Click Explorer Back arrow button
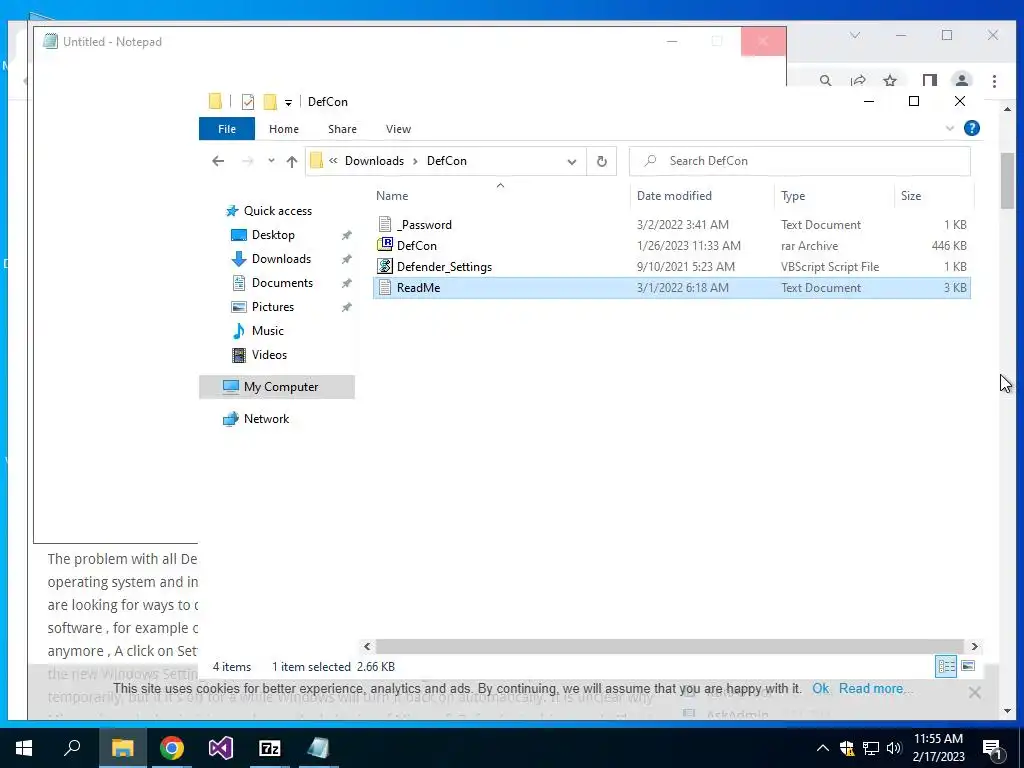The height and width of the screenshot is (768, 1024). pos(218,161)
